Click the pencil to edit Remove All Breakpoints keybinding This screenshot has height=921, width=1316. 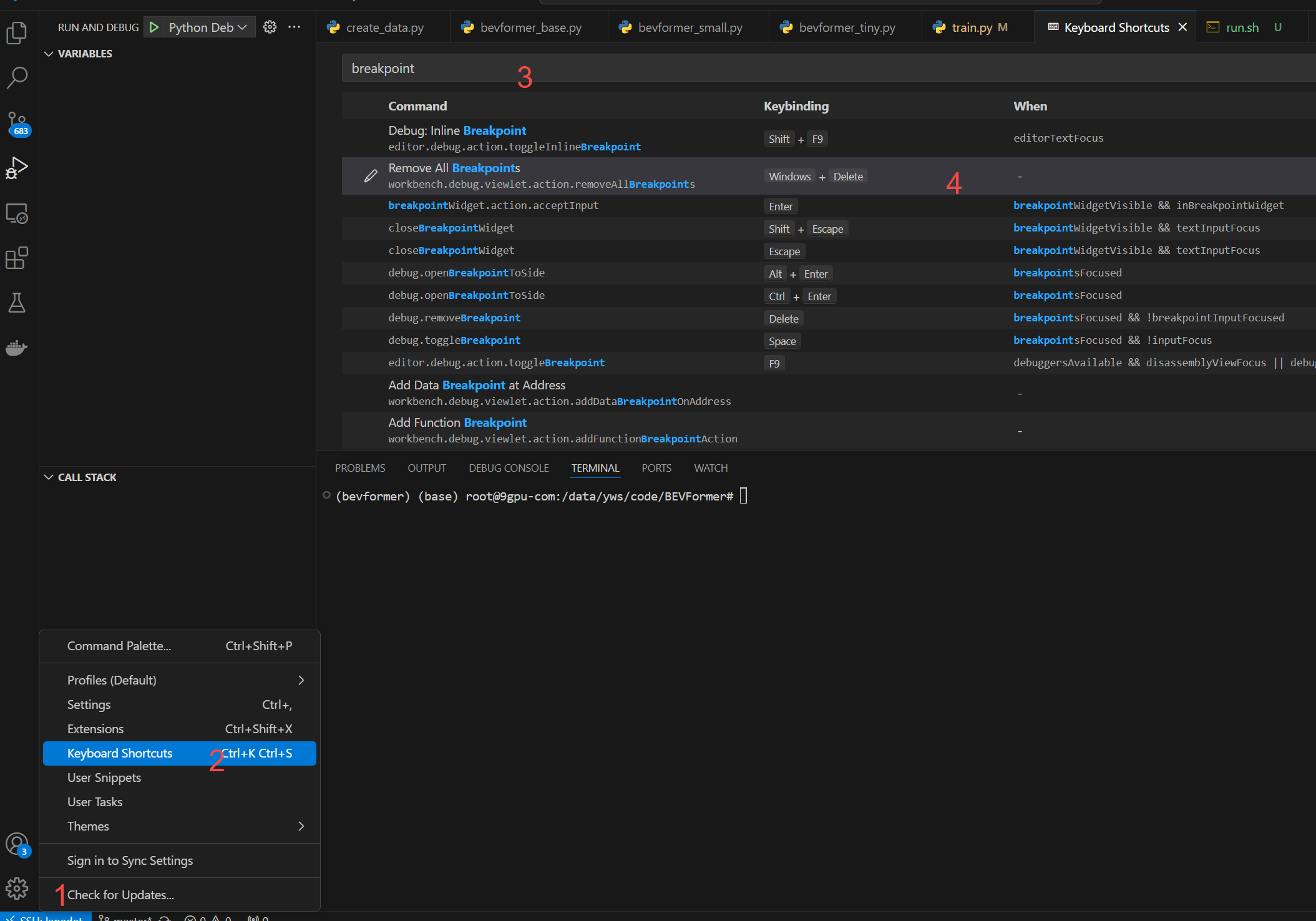pyautogui.click(x=369, y=175)
